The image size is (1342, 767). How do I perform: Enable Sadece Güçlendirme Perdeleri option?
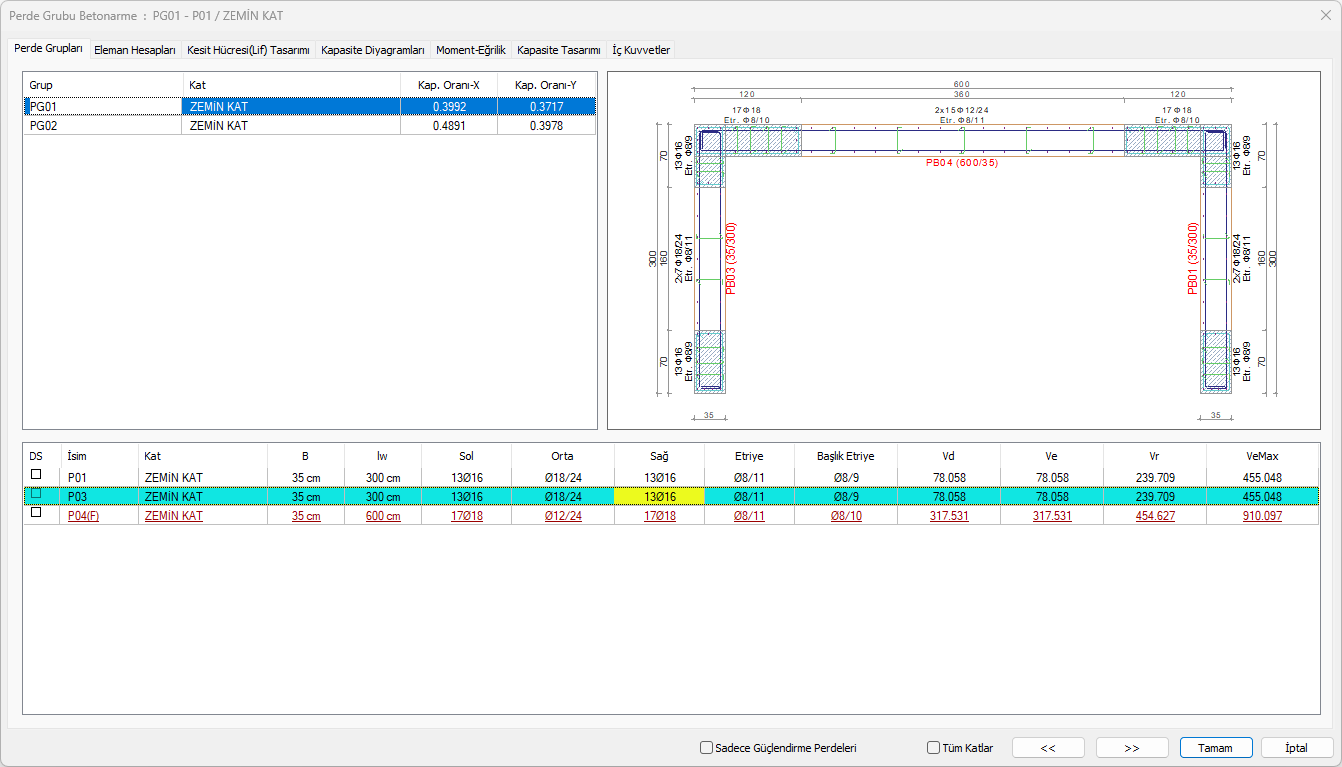click(x=707, y=748)
